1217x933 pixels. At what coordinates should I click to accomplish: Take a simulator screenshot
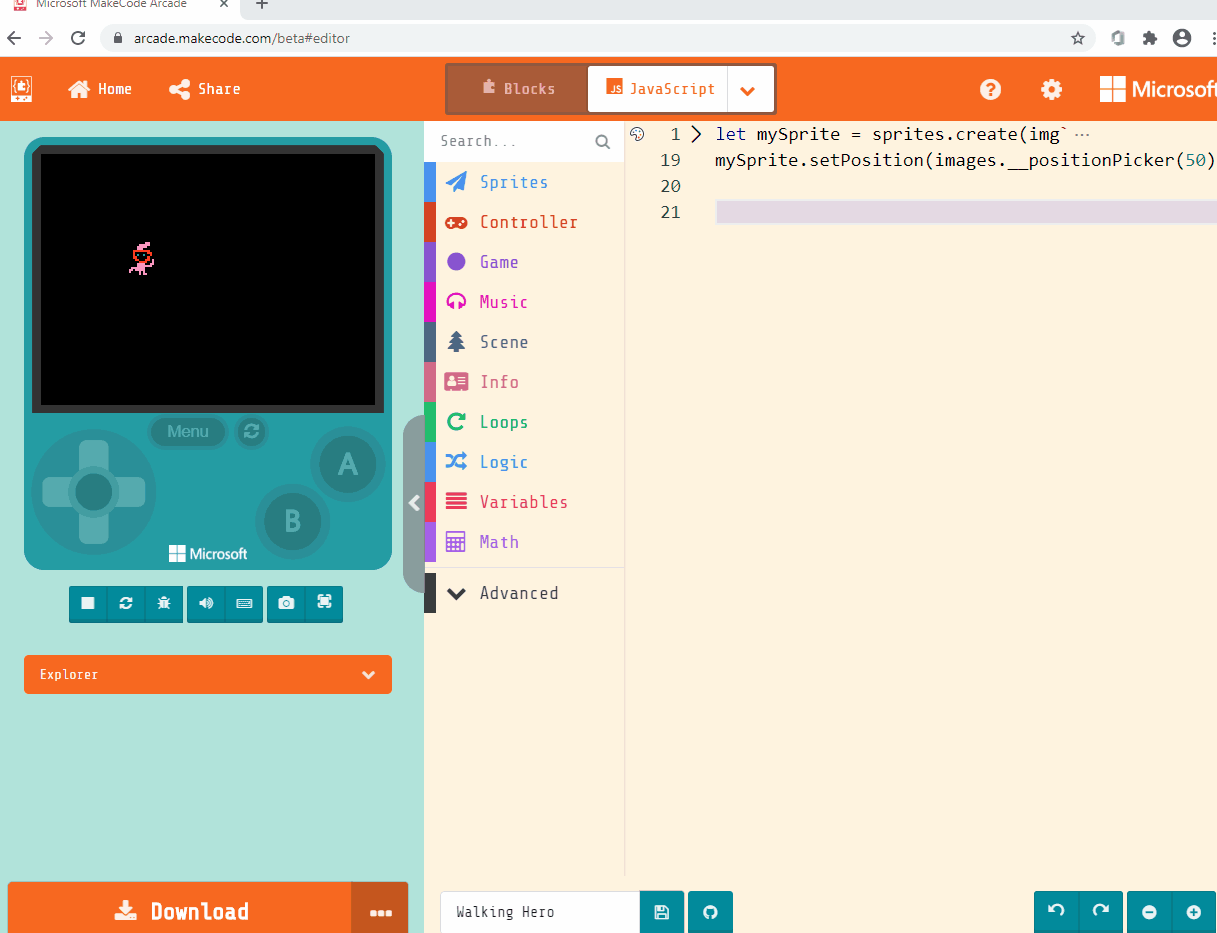click(x=286, y=603)
